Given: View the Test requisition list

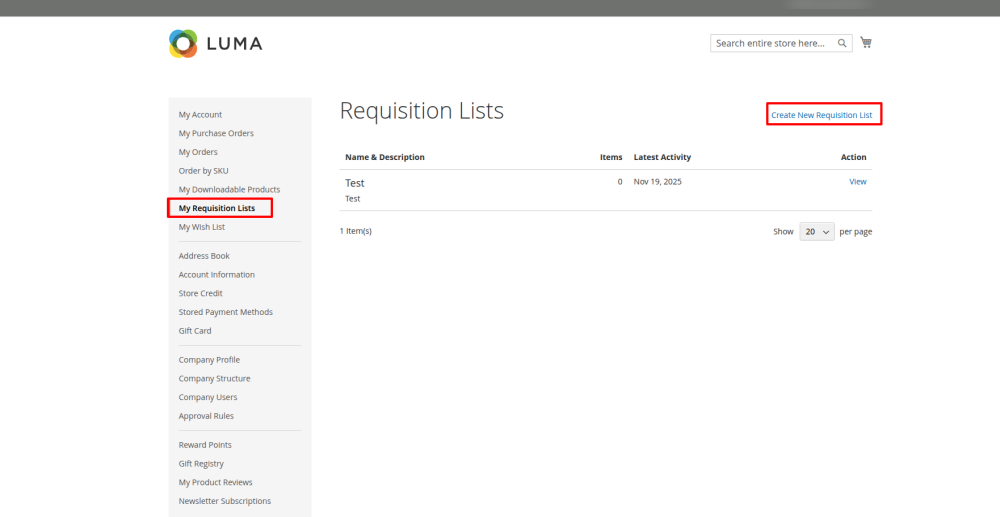Looking at the screenshot, I should point(857,182).
